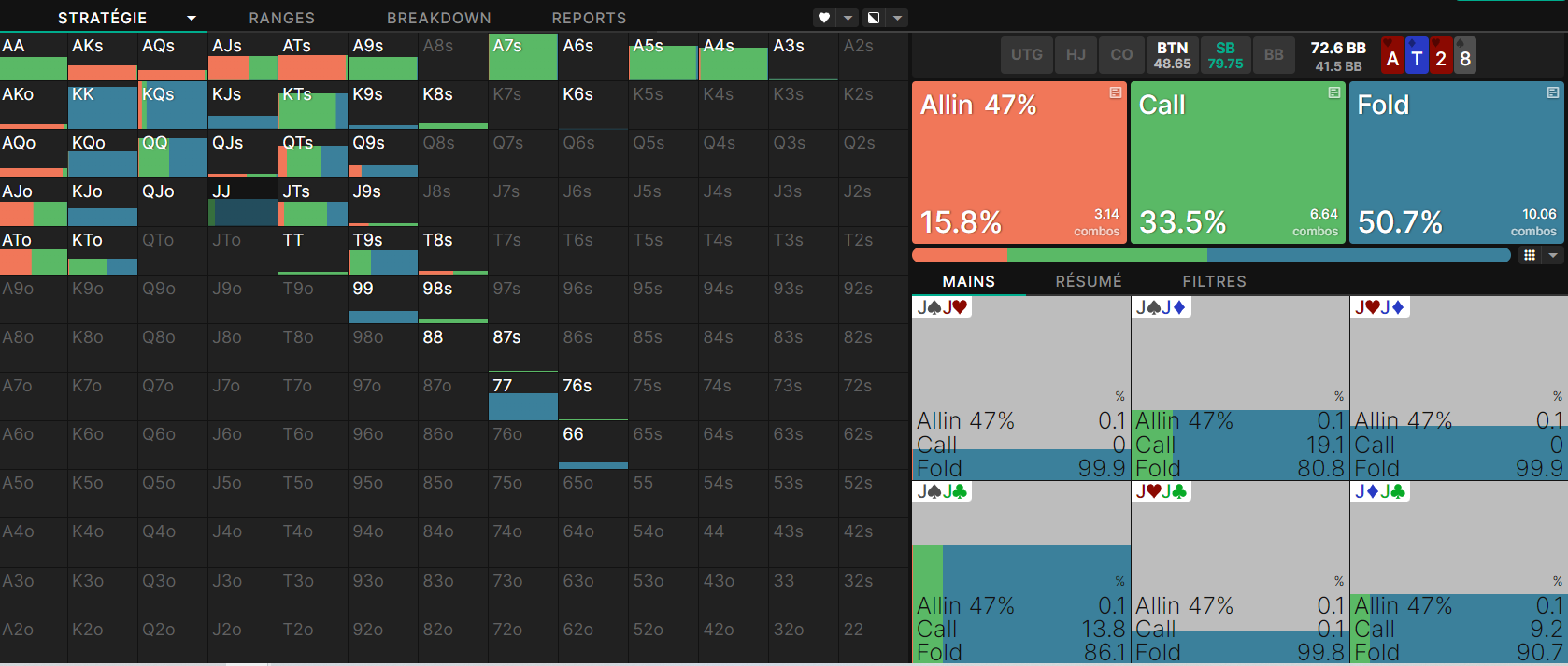1568x666 pixels.
Task: Click the 10.06 combos value on Fold
Action: click(1539, 214)
